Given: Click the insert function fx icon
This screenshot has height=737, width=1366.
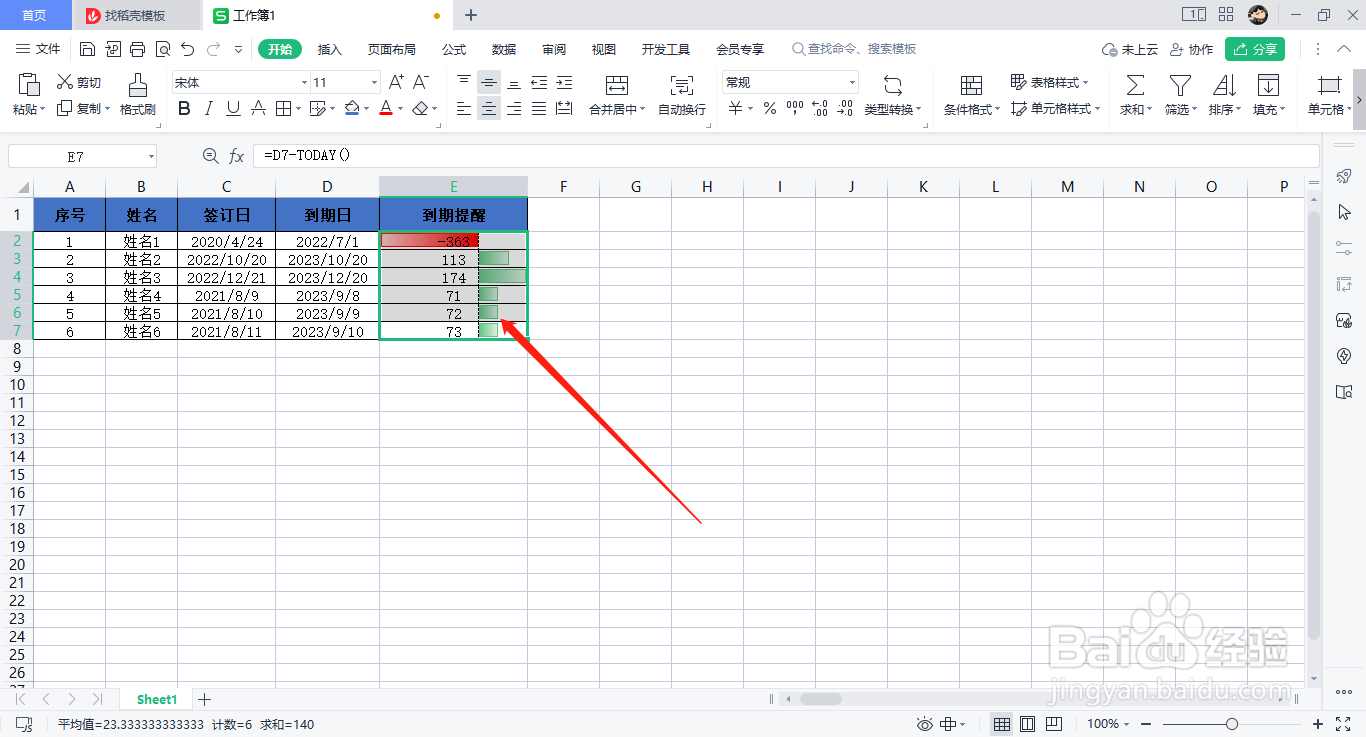Looking at the screenshot, I should 237,156.
